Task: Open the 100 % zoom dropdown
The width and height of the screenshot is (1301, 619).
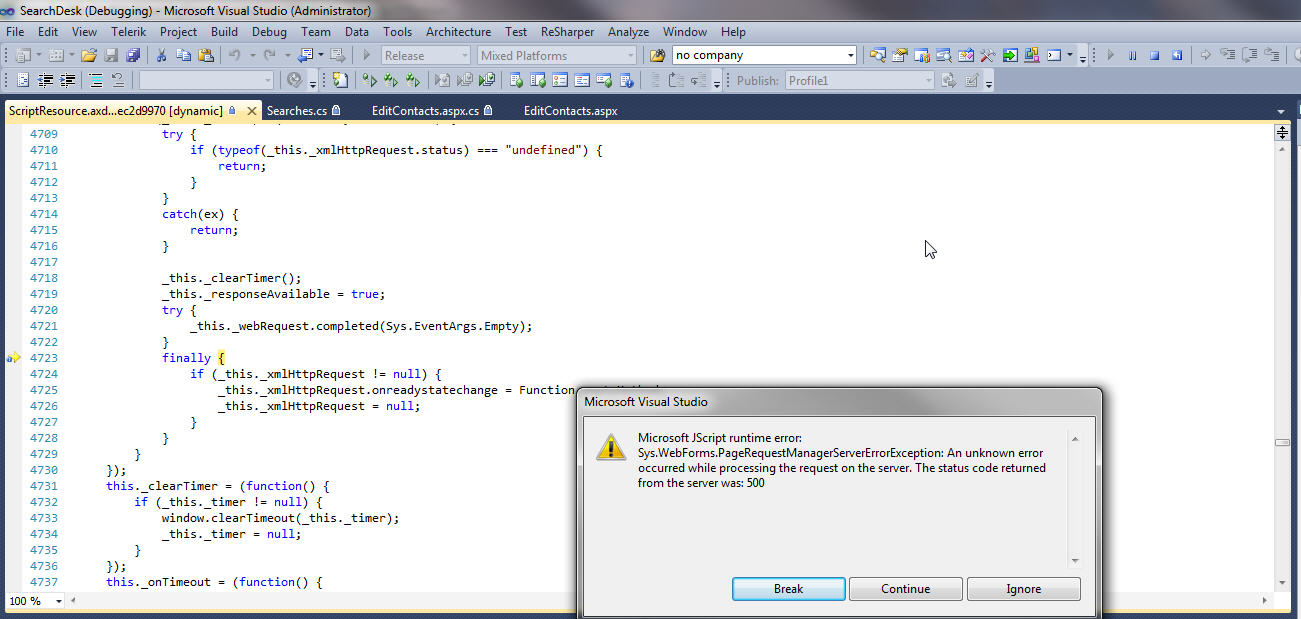Action: tap(58, 601)
